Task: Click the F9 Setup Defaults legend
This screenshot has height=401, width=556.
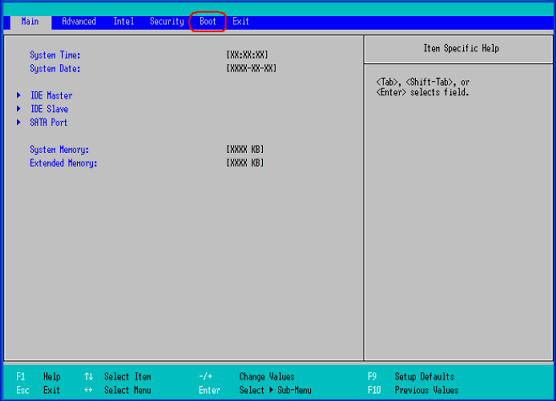Action: pos(411,377)
